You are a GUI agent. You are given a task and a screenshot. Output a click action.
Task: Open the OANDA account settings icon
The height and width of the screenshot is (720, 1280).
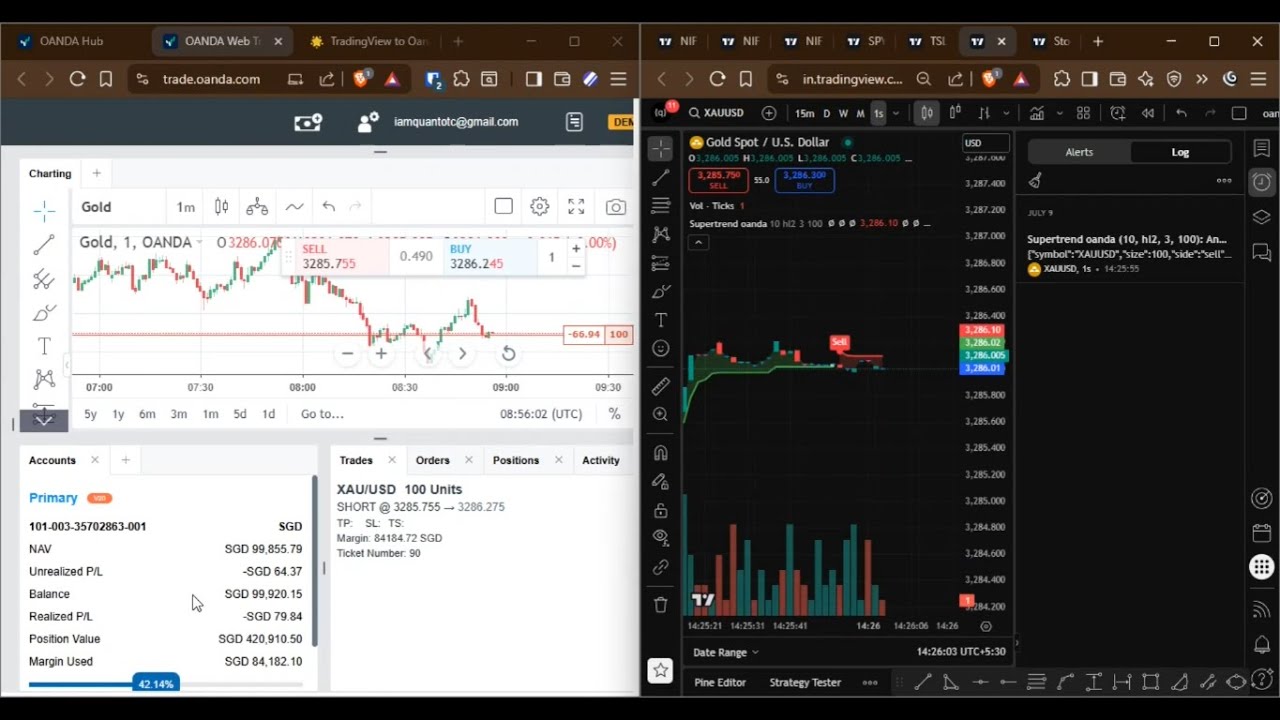coord(369,122)
